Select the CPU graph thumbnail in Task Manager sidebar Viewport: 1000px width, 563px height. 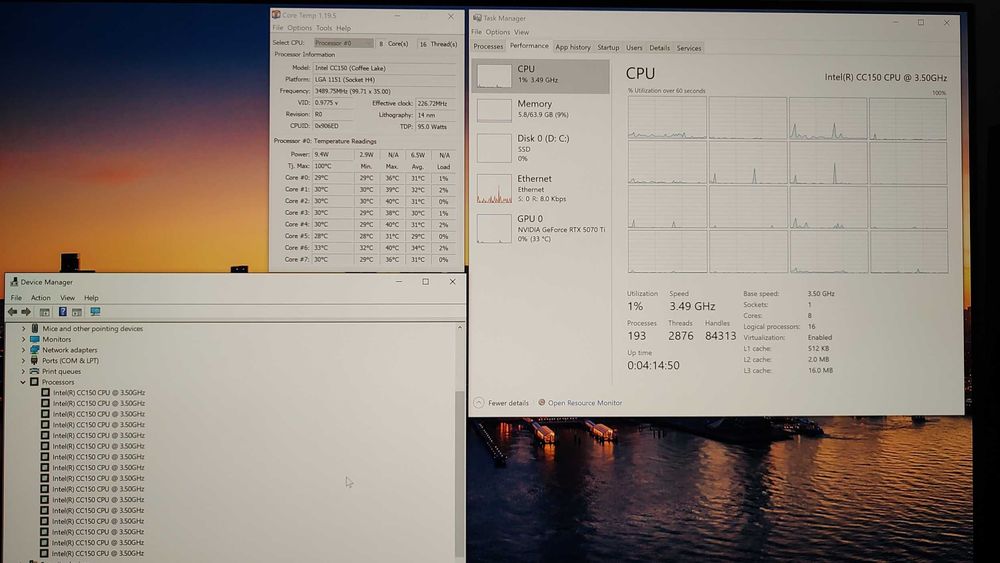coord(494,76)
